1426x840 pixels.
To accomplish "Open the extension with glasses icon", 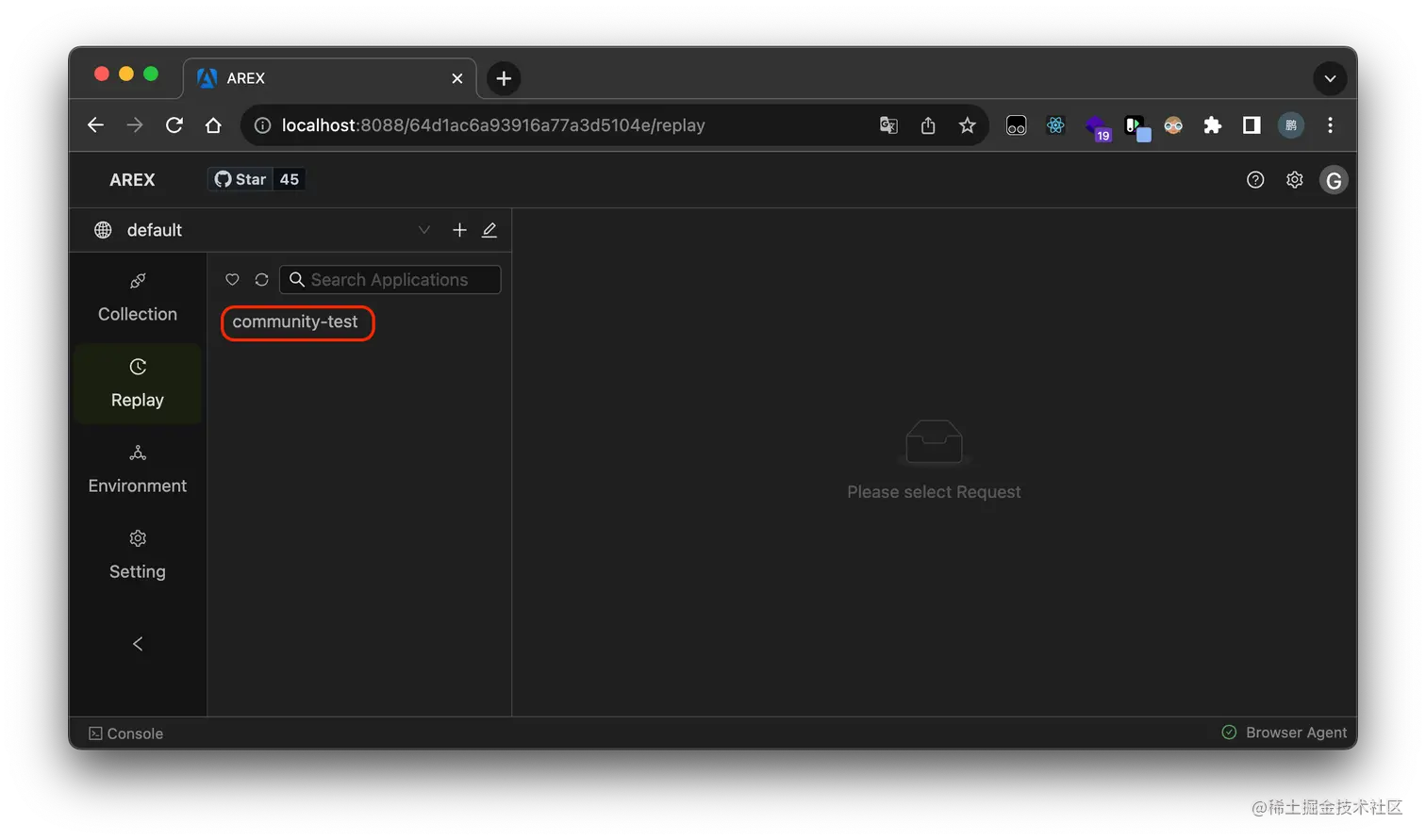I will click(x=1016, y=125).
